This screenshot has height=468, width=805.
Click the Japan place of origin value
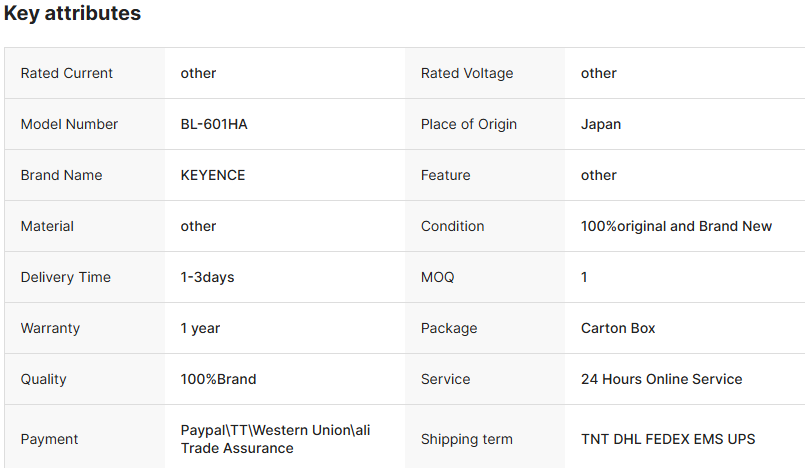pyautogui.click(x=601, y=124)
